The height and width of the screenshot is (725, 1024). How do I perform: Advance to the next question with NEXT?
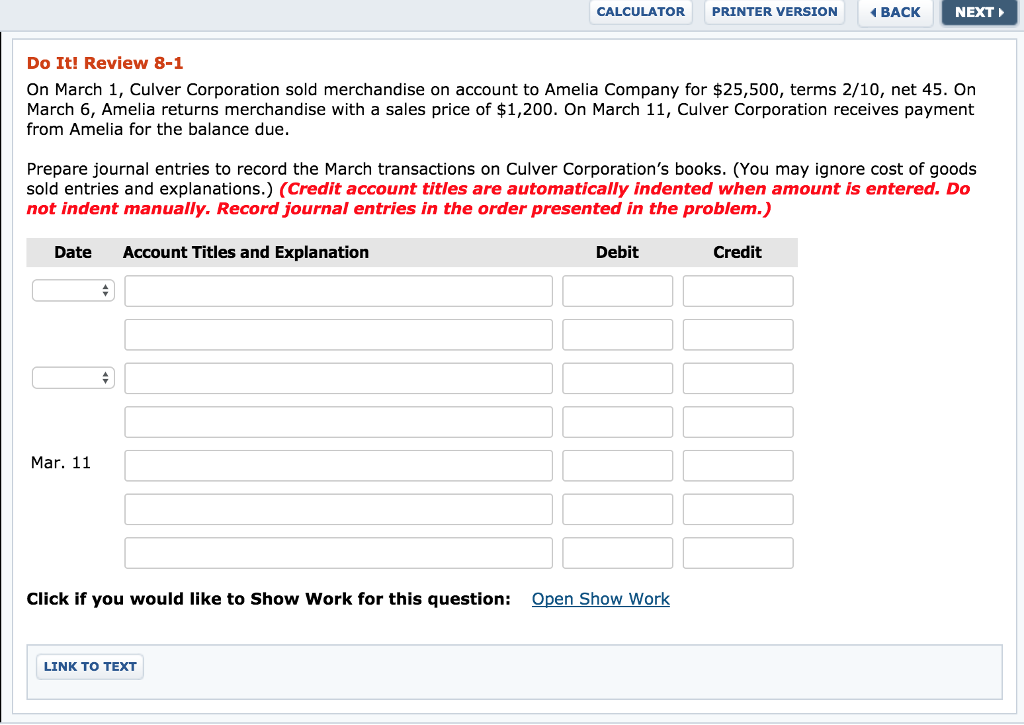[x=979, y=12]
